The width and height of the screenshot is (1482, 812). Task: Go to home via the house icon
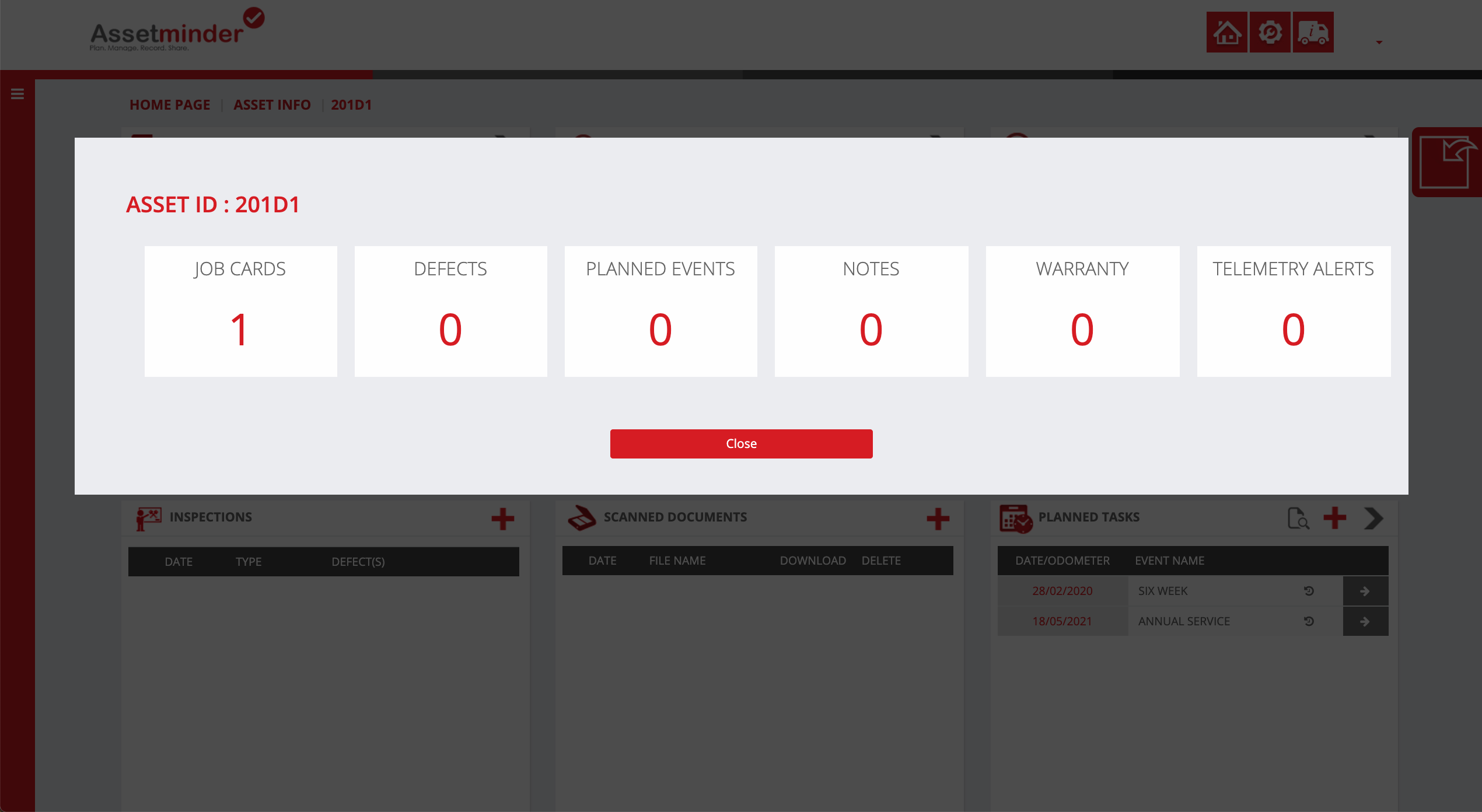pyautogui.click(x=1227, y=32)
